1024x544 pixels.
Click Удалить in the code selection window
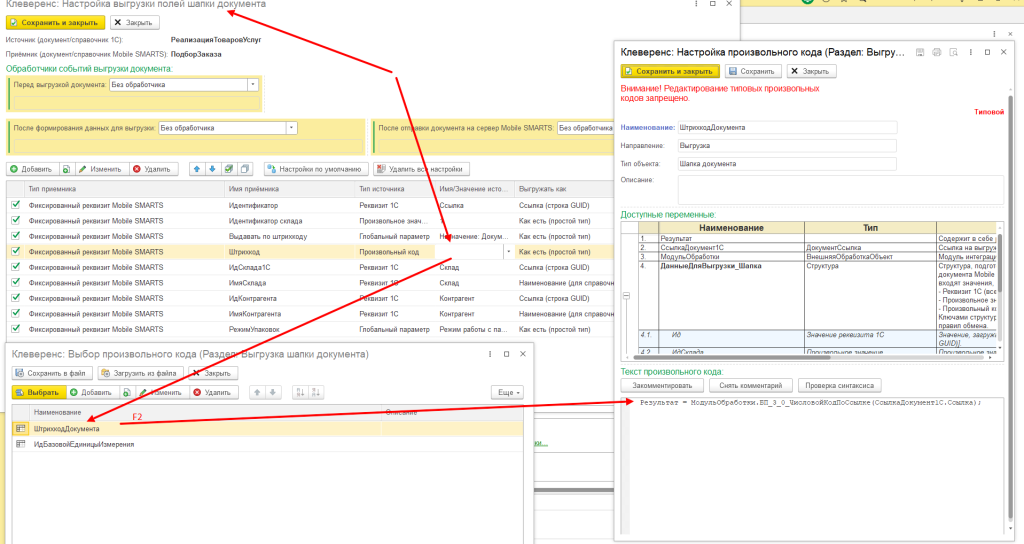[214, 392]
